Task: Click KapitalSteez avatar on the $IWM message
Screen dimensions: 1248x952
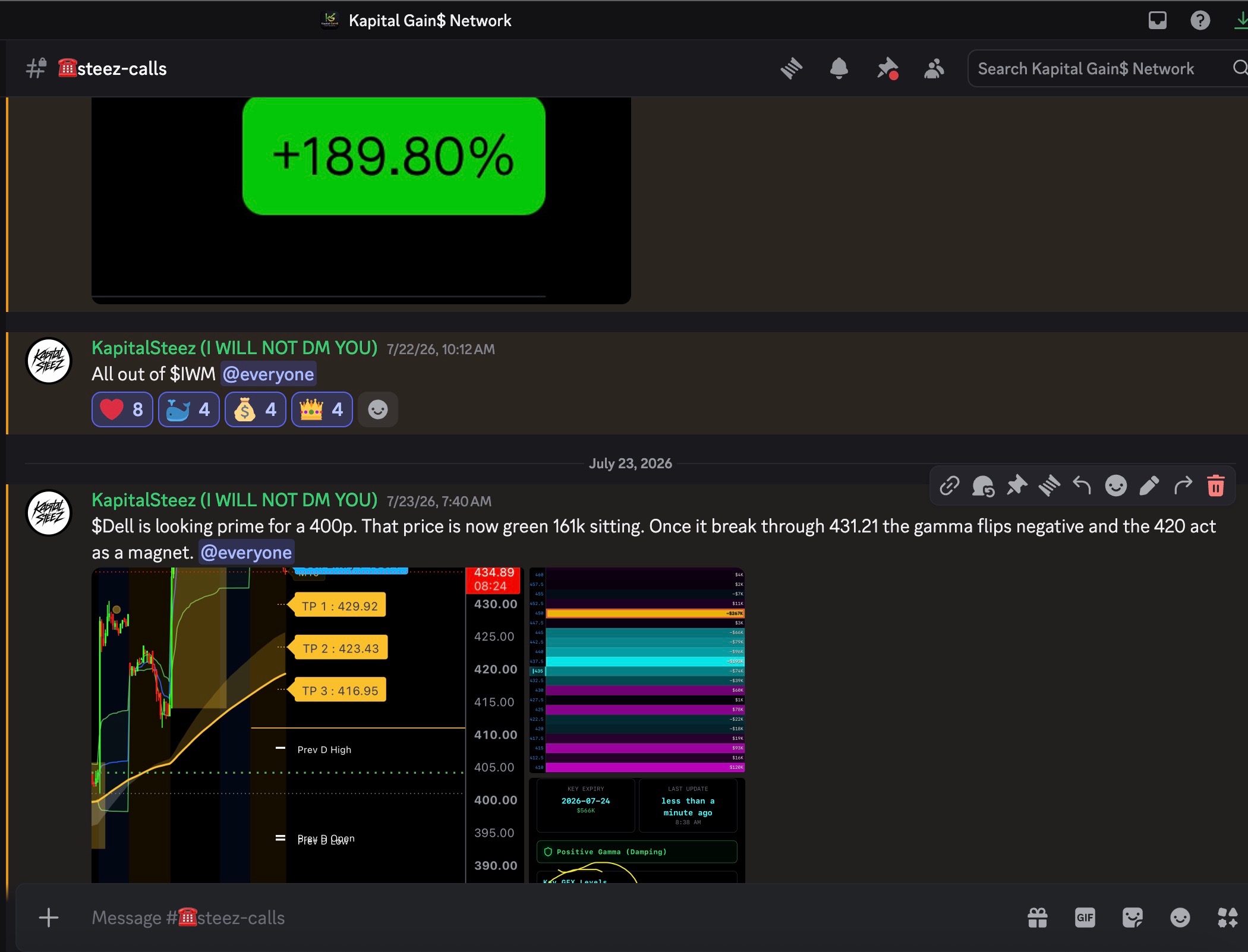Action: [x=49, y=361]
